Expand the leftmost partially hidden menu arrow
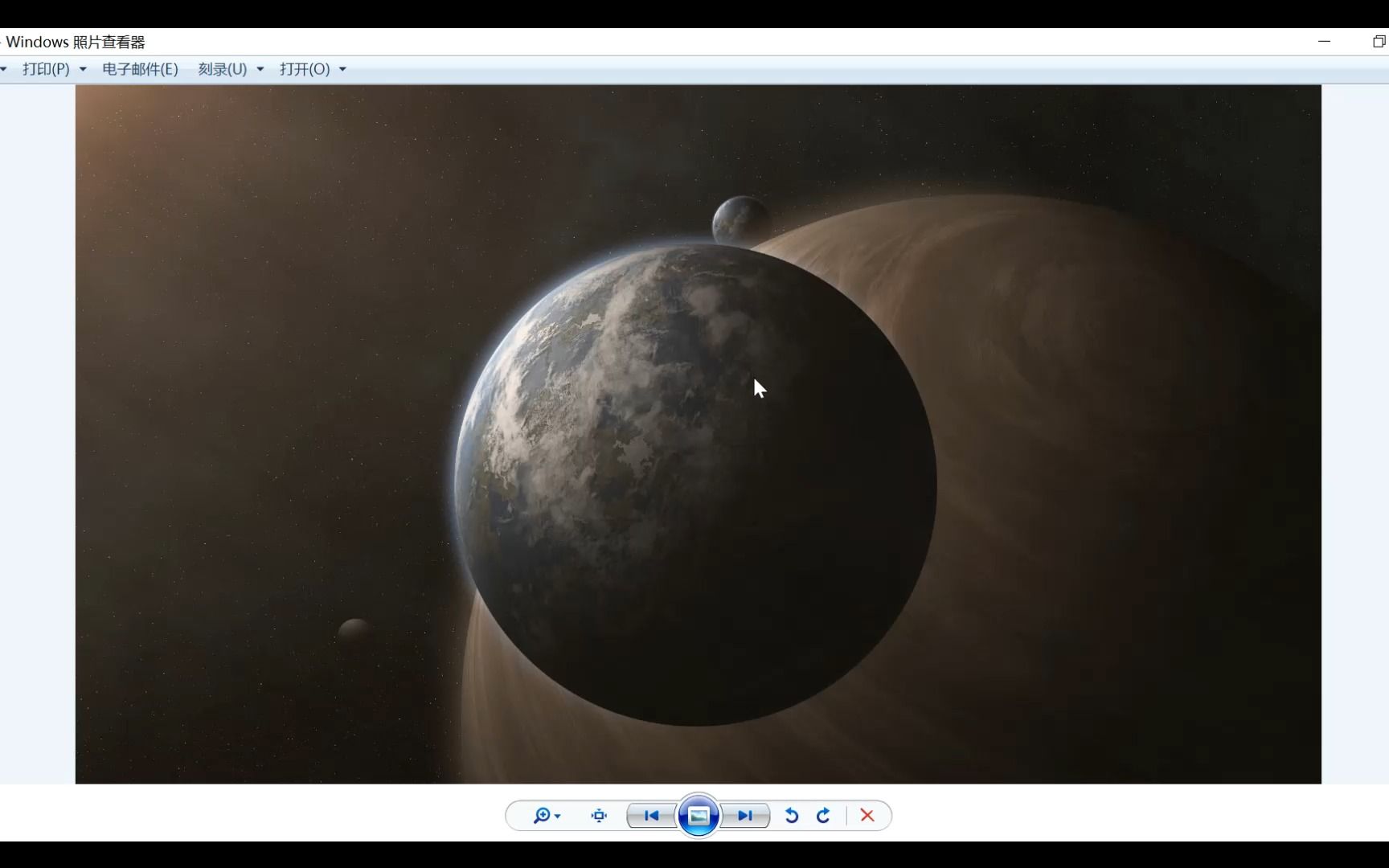This screenshot has height=868, width=1389. pos(3,69)
